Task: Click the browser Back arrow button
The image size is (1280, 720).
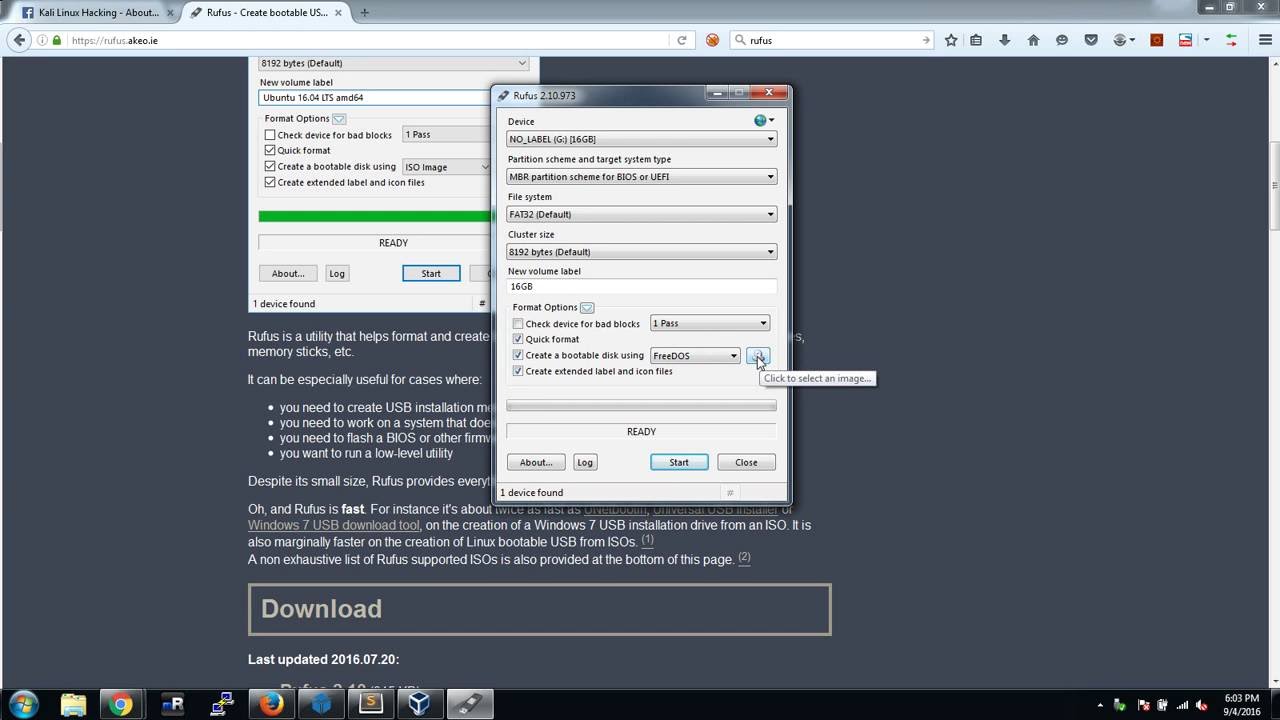Action: 19,40
